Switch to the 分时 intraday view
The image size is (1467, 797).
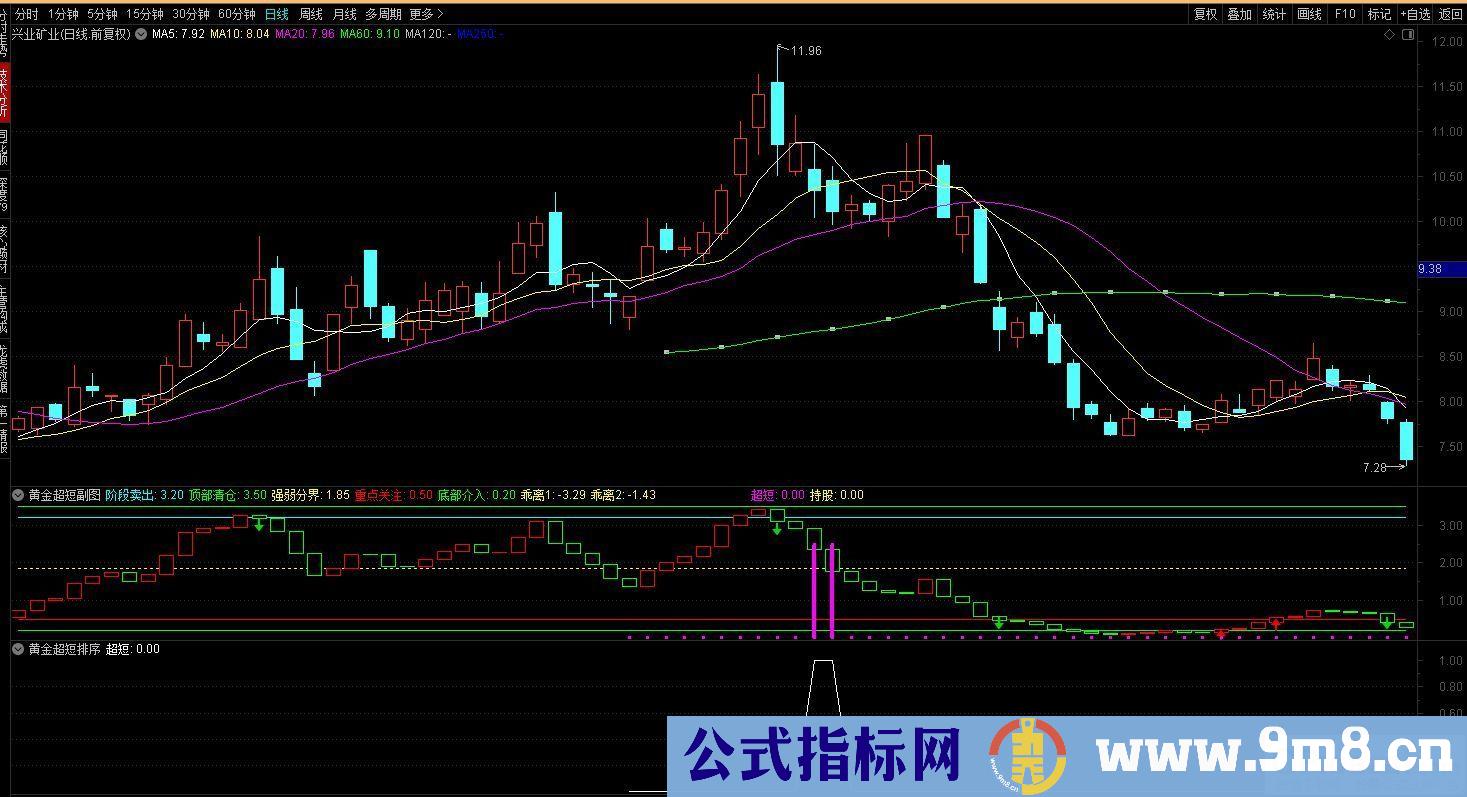tap(27, 14)
